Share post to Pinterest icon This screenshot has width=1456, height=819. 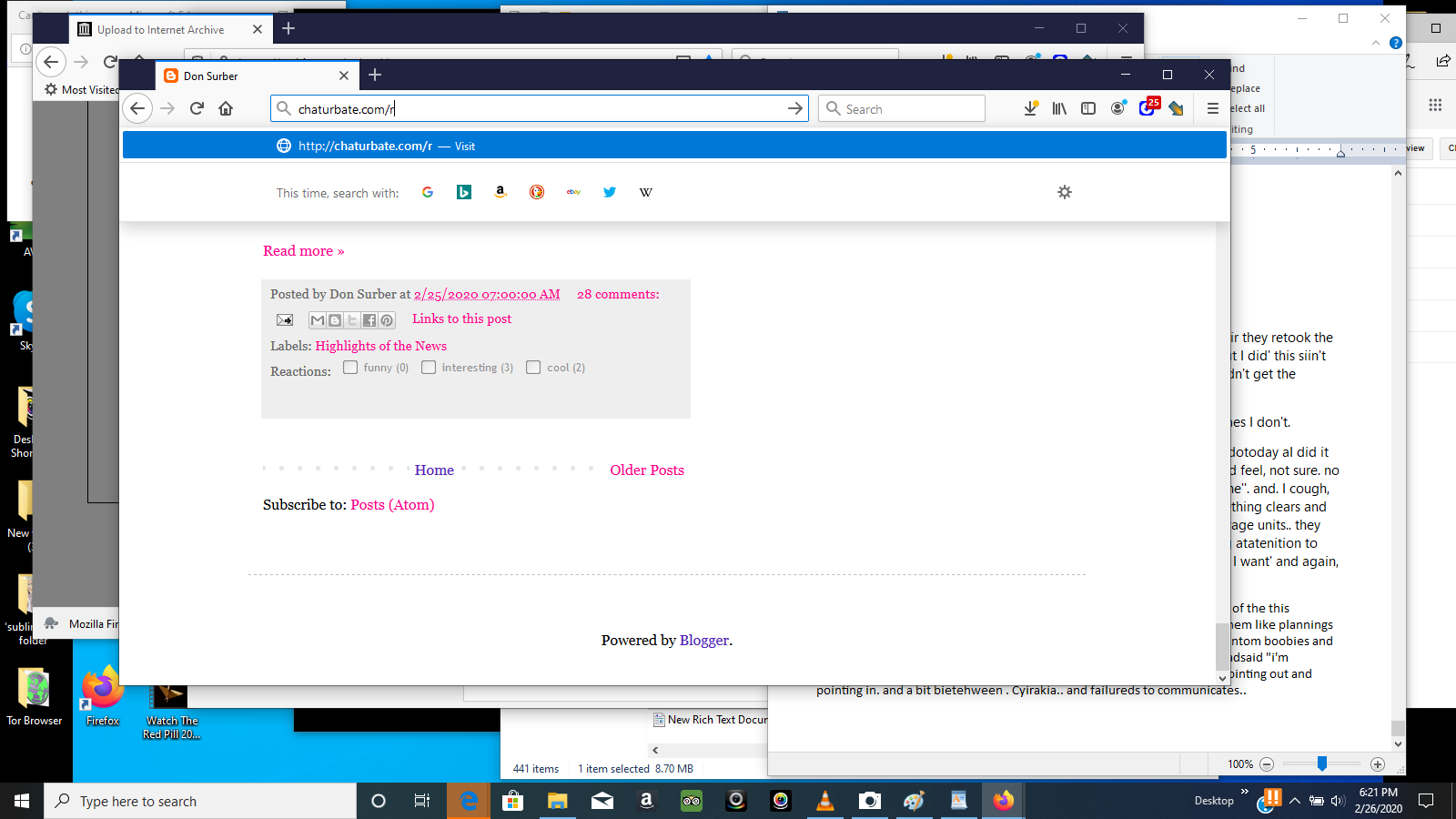coord(387,319)
